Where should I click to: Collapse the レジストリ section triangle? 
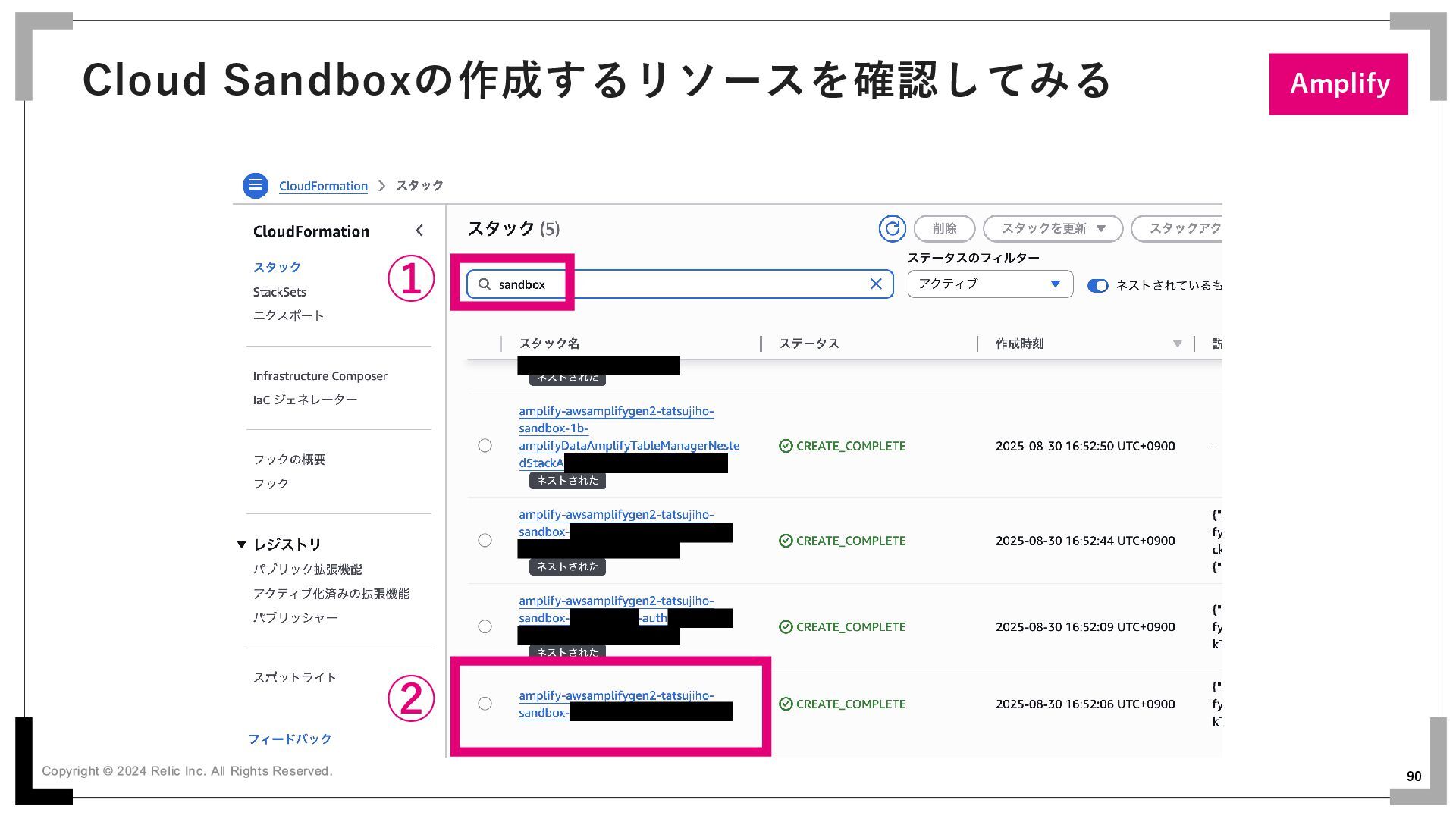click(242, 544)
